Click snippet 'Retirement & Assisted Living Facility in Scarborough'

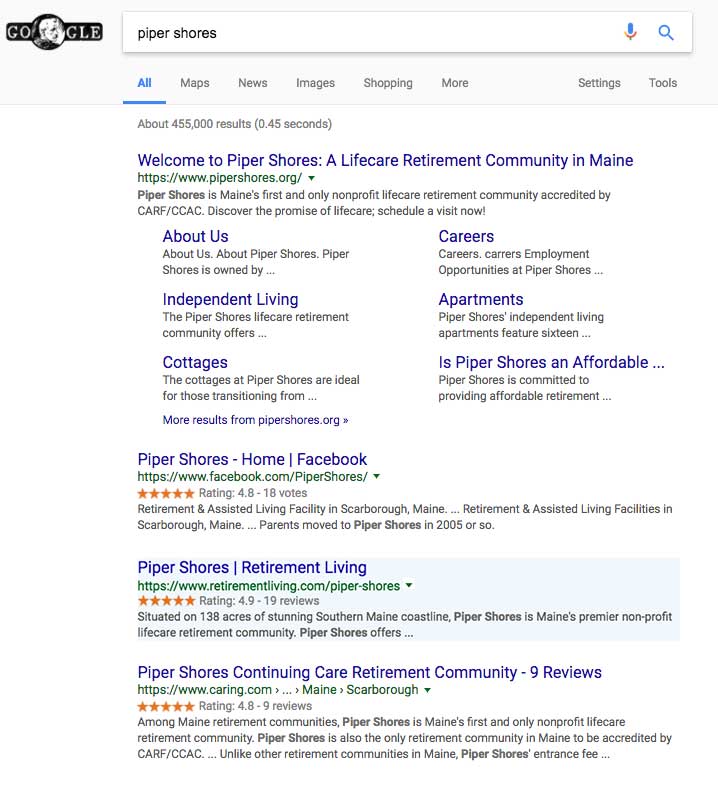(x=404, y=517)
